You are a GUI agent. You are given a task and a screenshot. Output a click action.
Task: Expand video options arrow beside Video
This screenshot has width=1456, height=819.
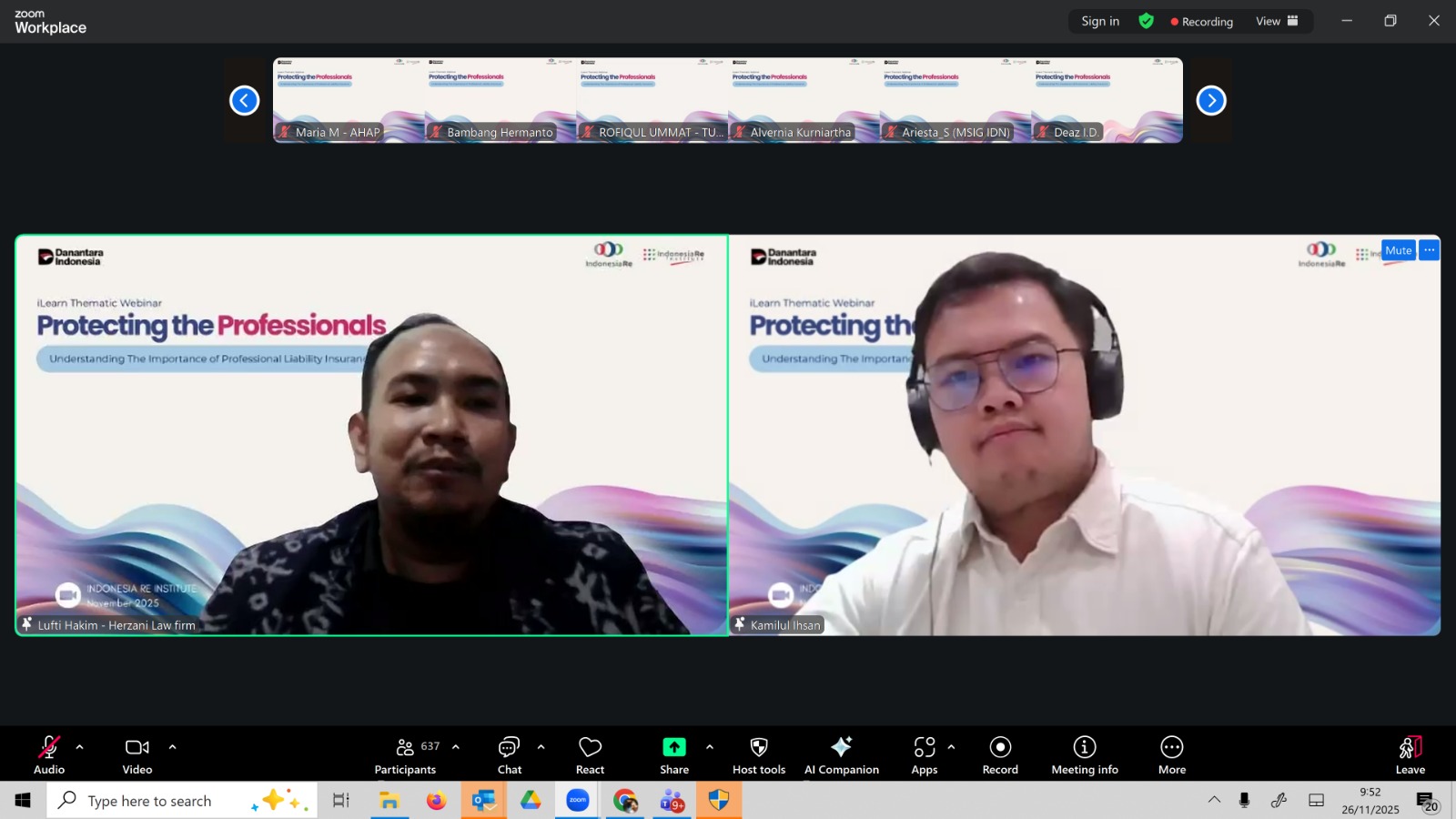point(172,747)
